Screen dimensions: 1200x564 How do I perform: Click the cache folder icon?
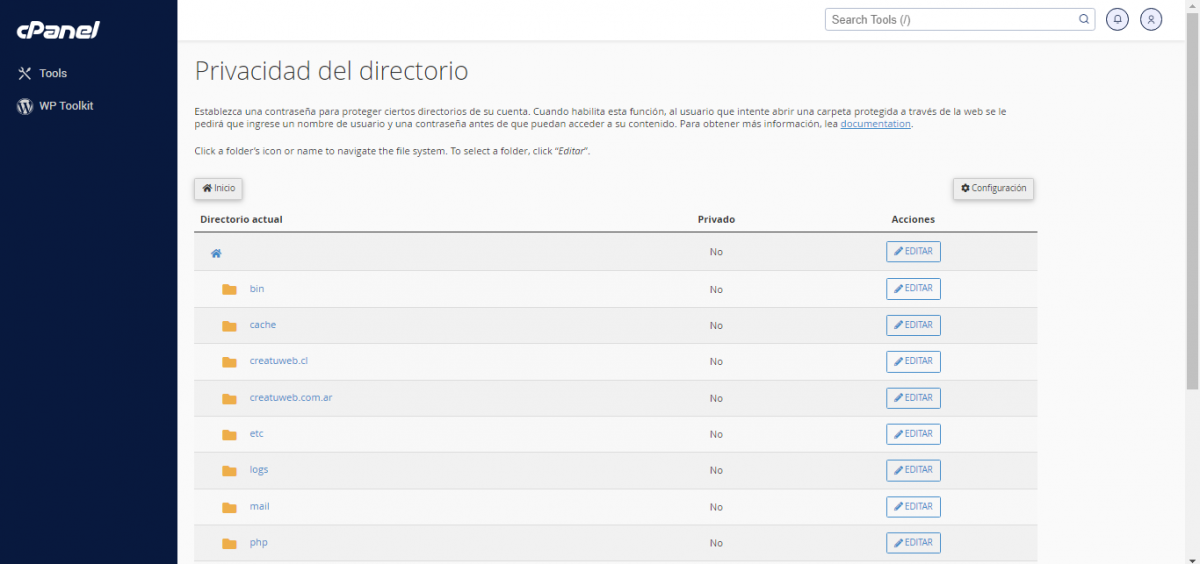(229, 326)
